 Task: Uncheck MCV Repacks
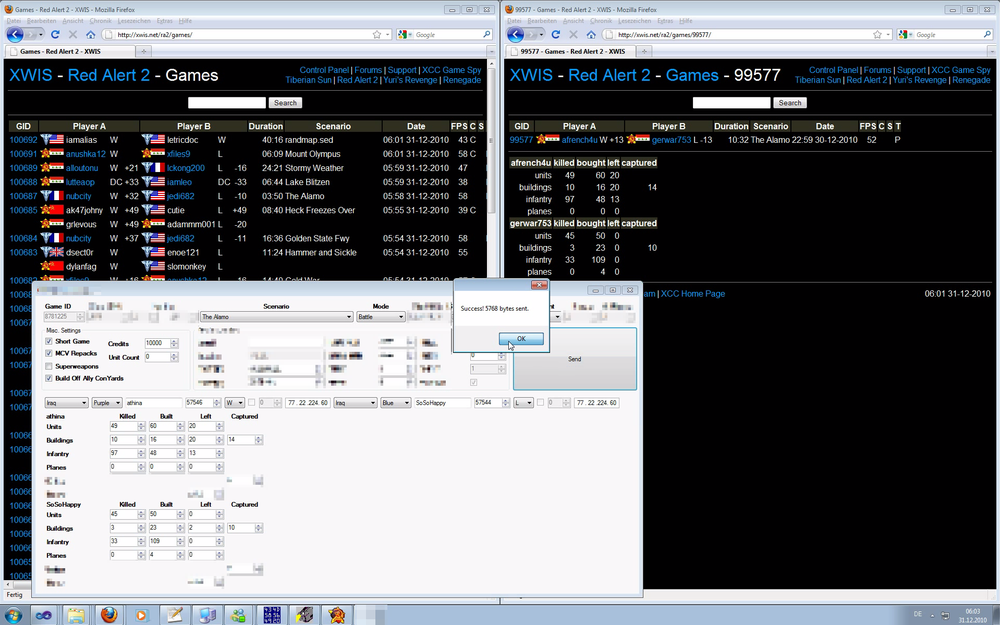(x=48, y=353)
